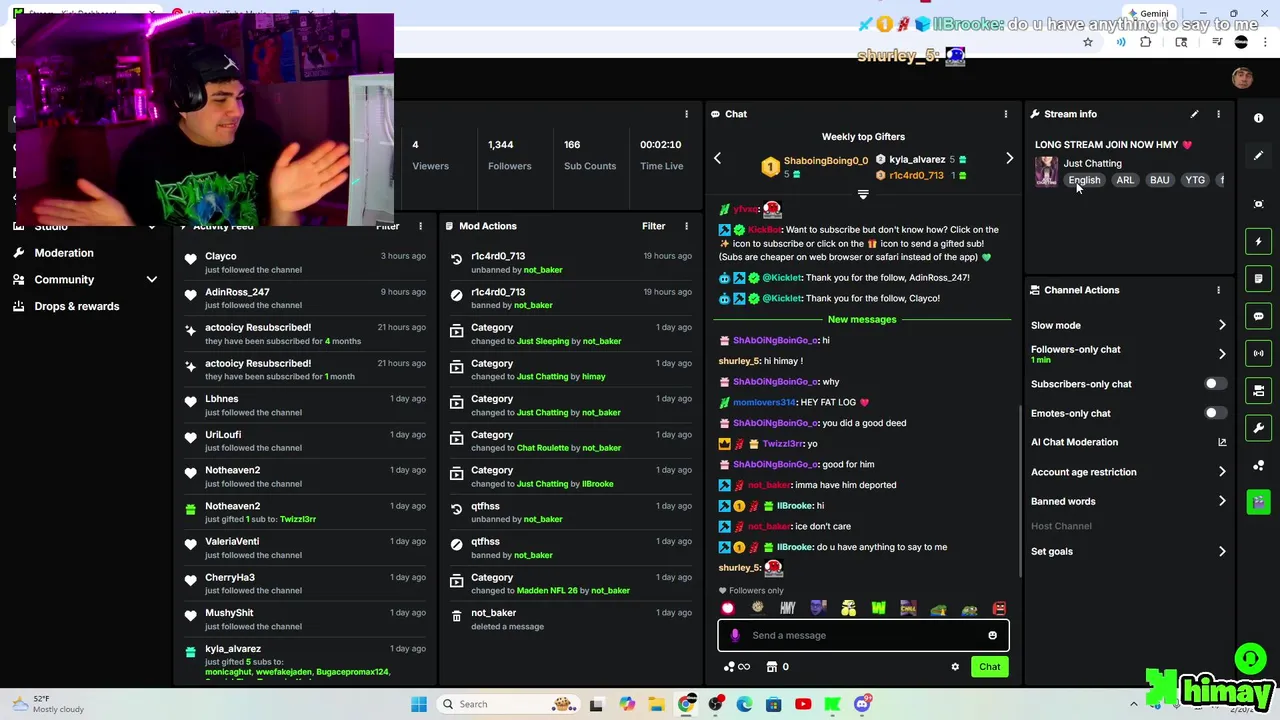Collapse the top gifters banner arrow
The width and height of the screenshot is (1280, 720).
click(x=863, y=195)
